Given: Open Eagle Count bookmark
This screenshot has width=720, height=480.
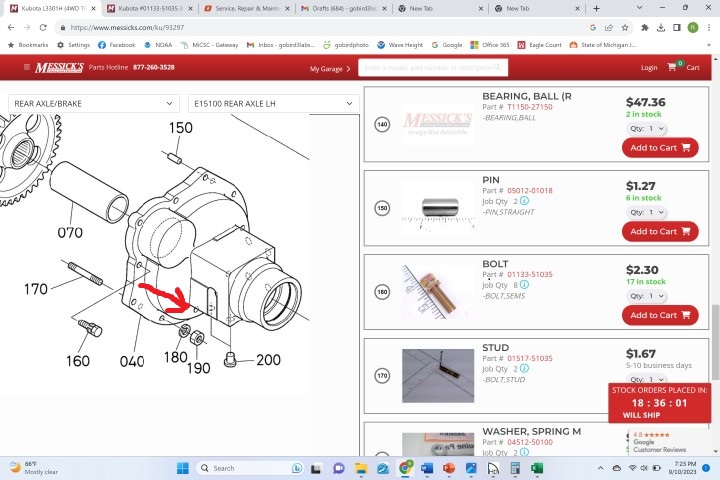Looking at the screenshot, I should click(540, 45).
